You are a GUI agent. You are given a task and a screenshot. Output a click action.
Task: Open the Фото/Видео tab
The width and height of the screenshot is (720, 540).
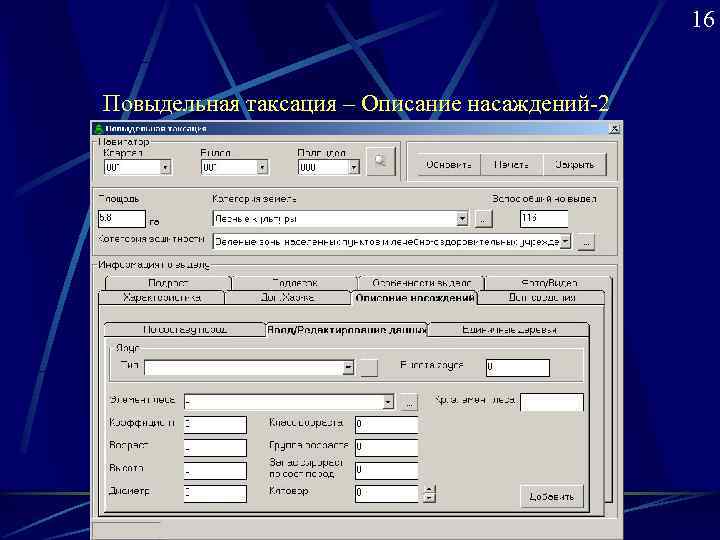549,283
